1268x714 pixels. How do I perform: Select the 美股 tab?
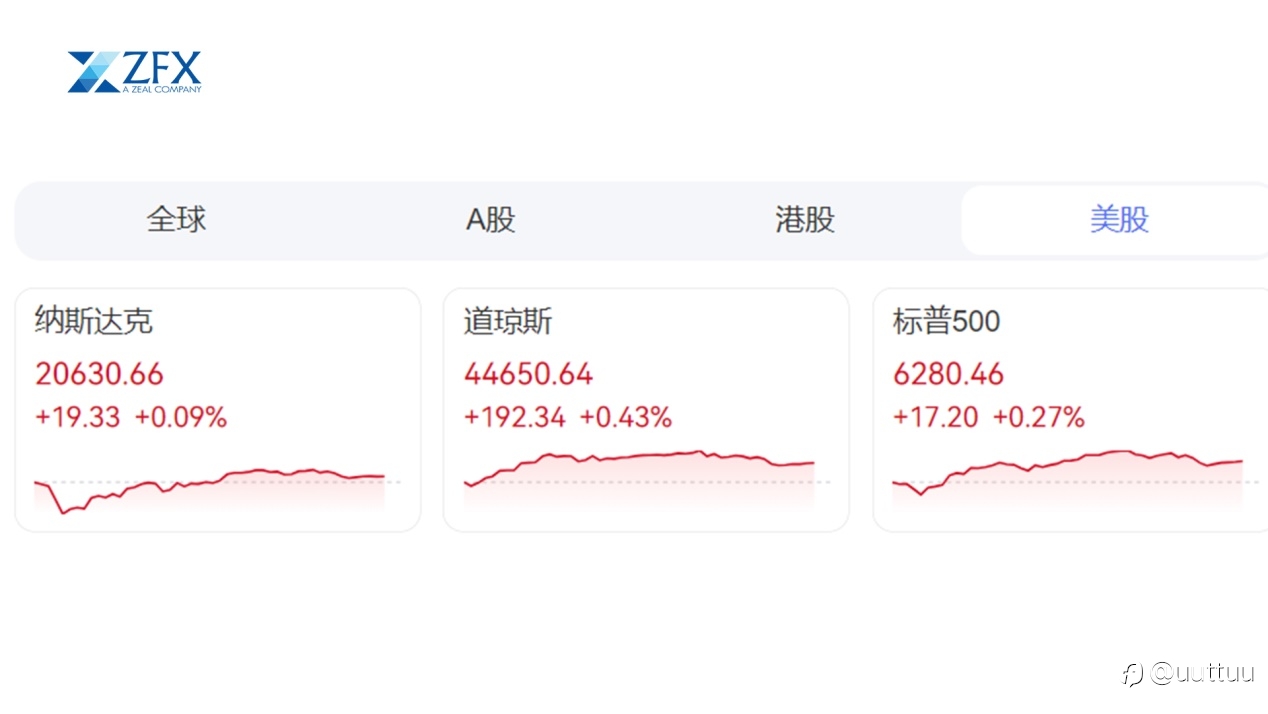1119,219
